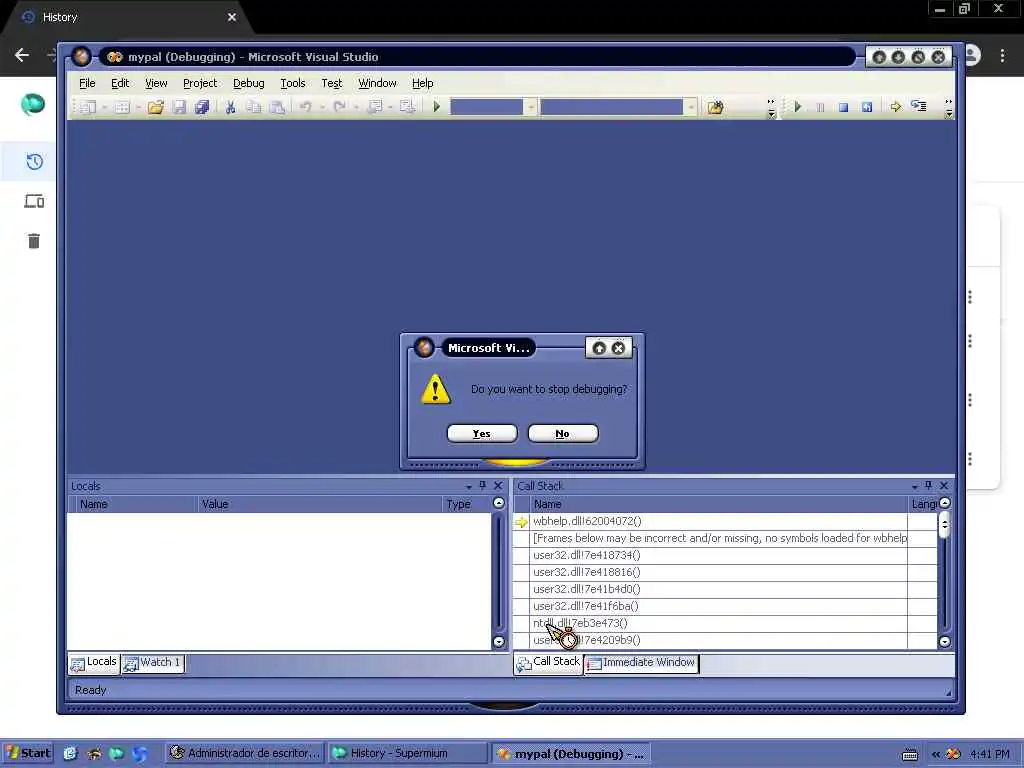Open the Help menu
Screen dimensions: 1024x768
(x=423, y=83)
